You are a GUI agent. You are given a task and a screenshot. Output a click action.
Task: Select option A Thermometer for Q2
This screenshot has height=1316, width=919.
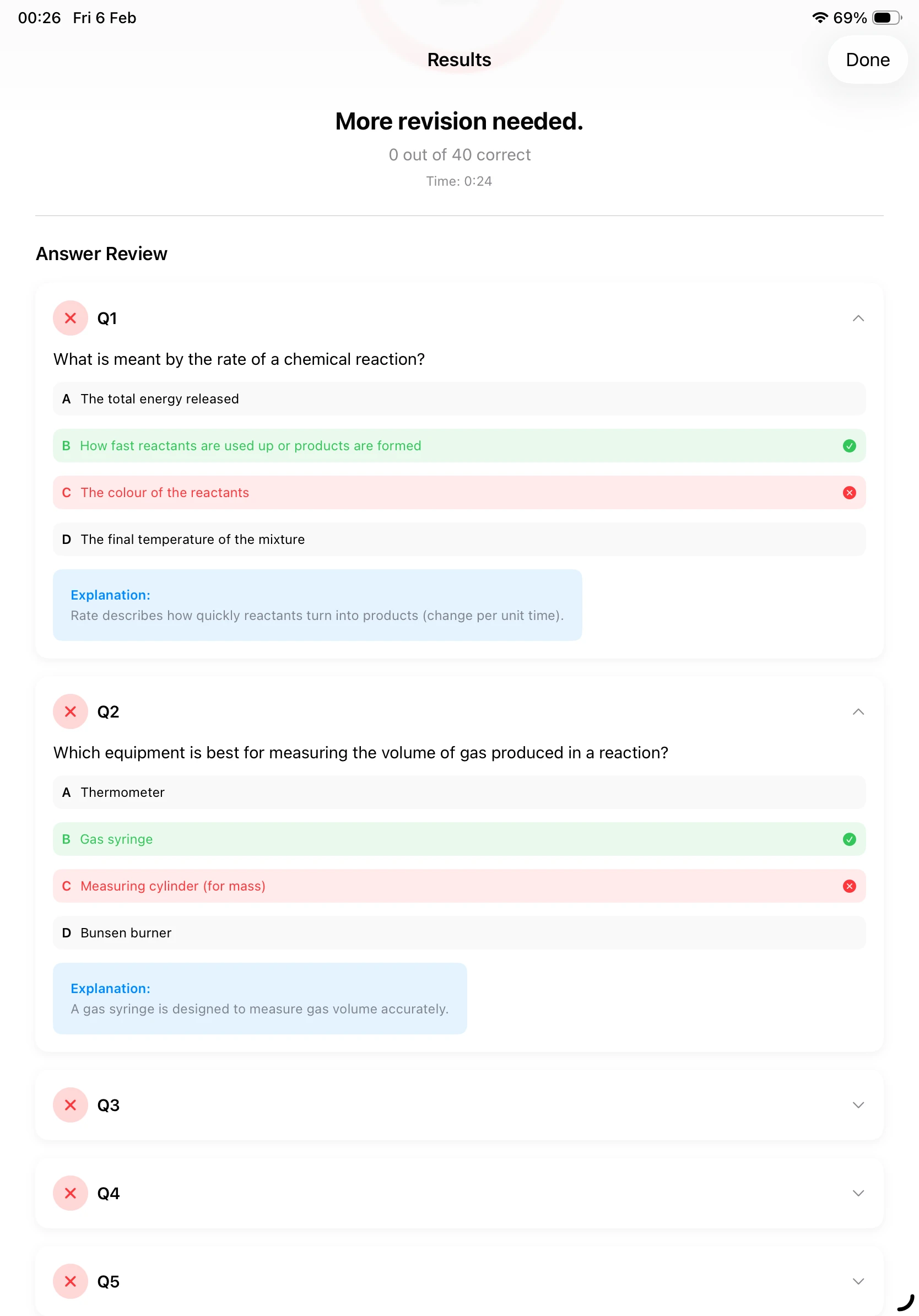(x=458, y=792)
